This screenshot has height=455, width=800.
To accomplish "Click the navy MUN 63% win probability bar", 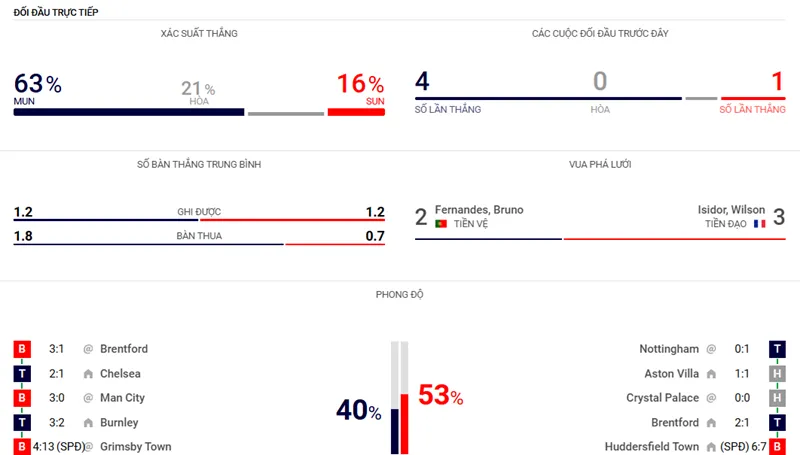I will [128, 112].
